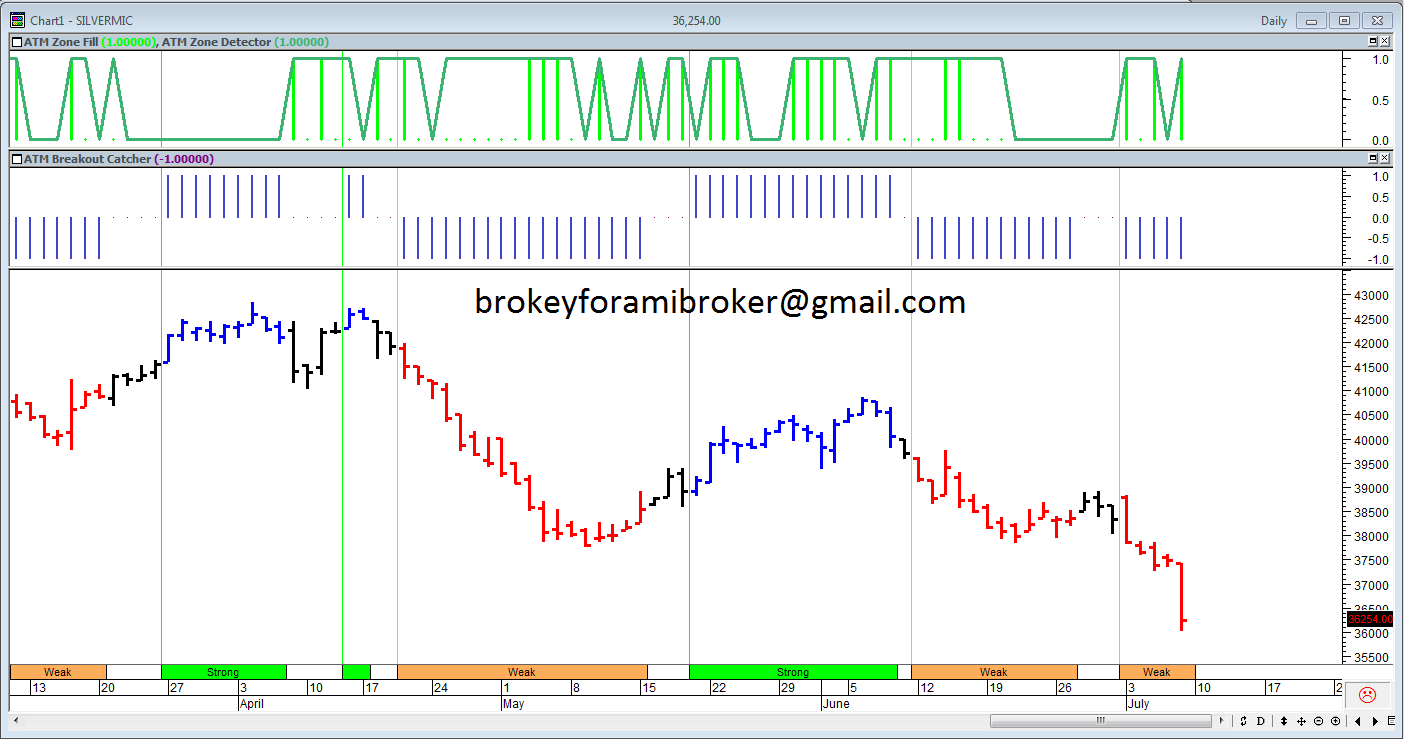Click the red 36254.00 price label
Image resolution: width=1405 pixels, height=739 pixels.
pyautogui.click(x=1369, y=620)
